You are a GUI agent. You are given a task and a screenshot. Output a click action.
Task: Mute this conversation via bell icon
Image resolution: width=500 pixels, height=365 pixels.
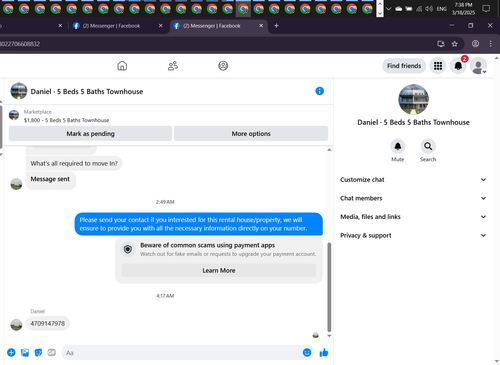click(398, 146)
